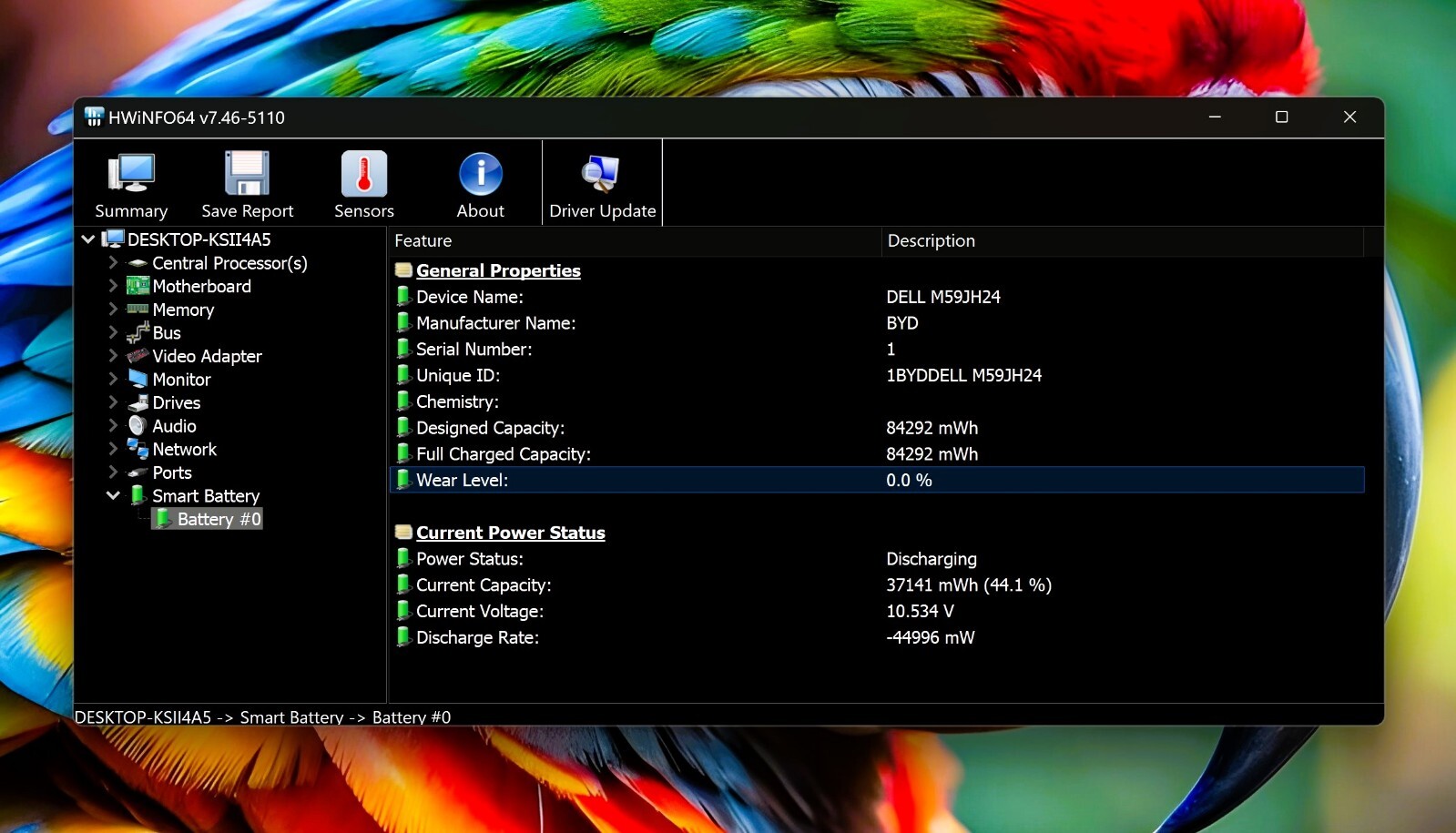Select the Monitor tree item

click(181, 379)
